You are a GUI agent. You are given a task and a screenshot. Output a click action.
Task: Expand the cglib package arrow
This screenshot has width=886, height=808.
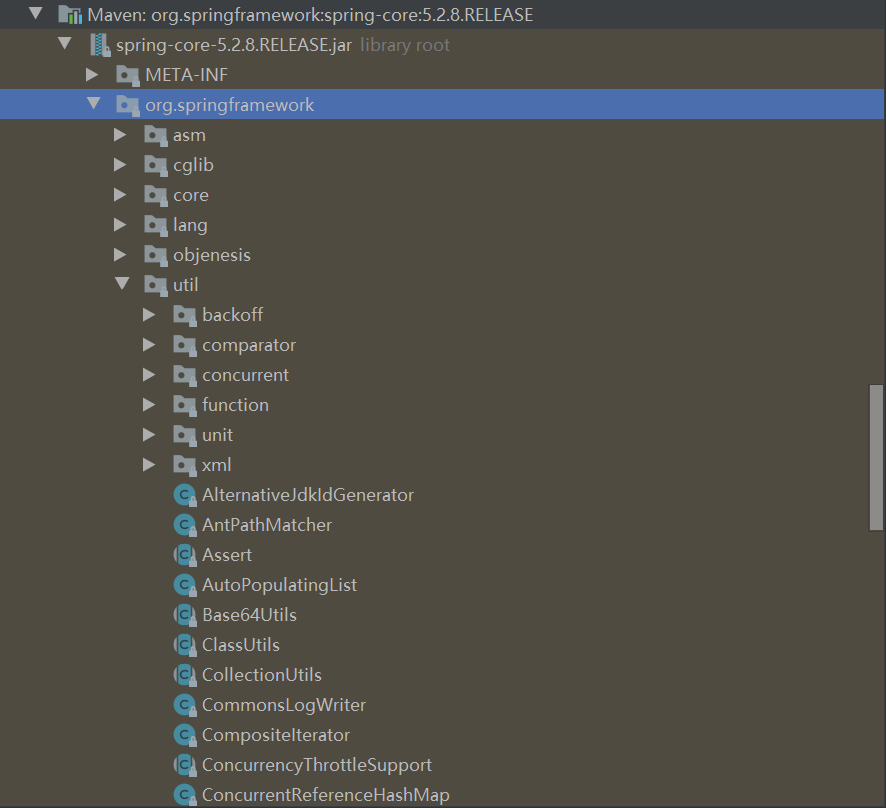(120, 164)
